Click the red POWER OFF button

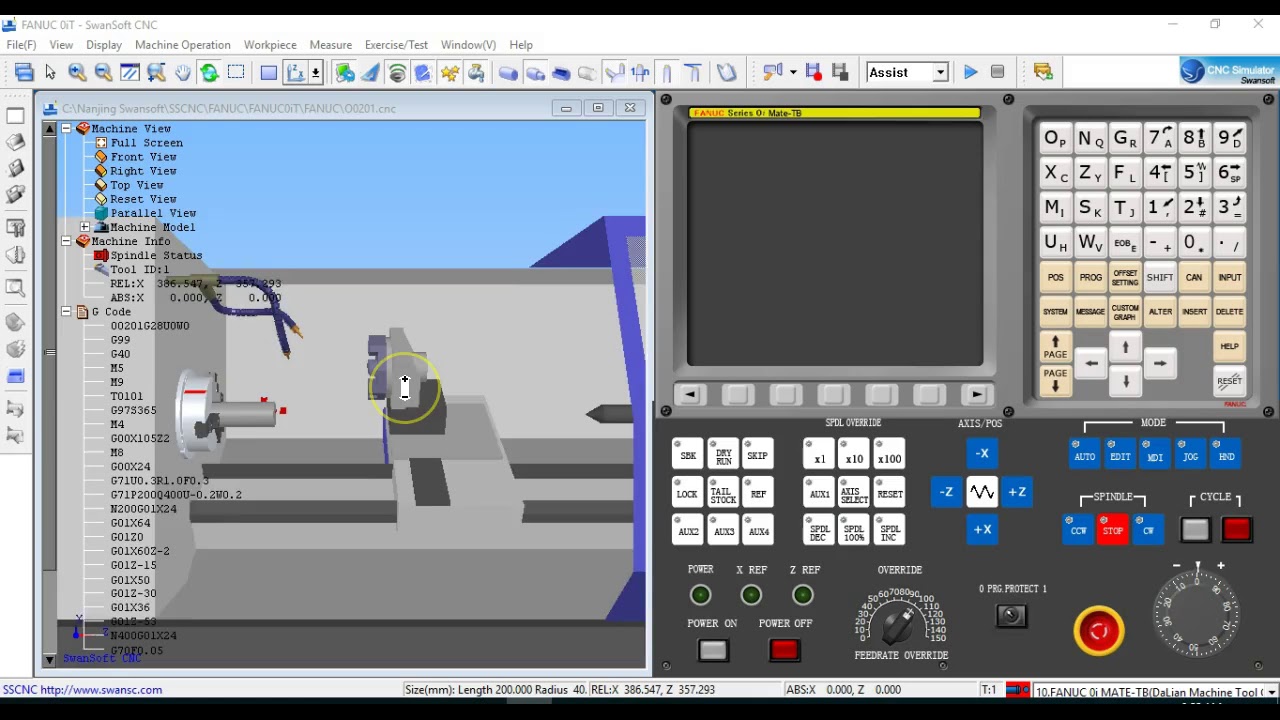click(785, 650)
